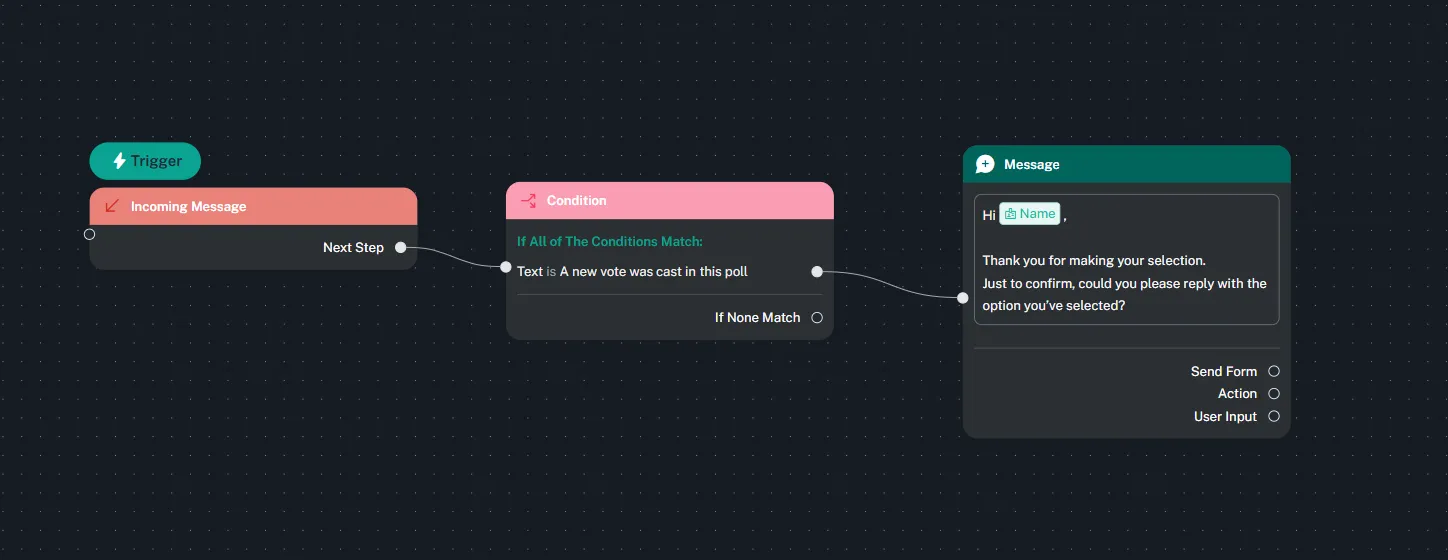Click the Incoming Message left input circle
The image size is (1448, 560).
pos(90,234)
